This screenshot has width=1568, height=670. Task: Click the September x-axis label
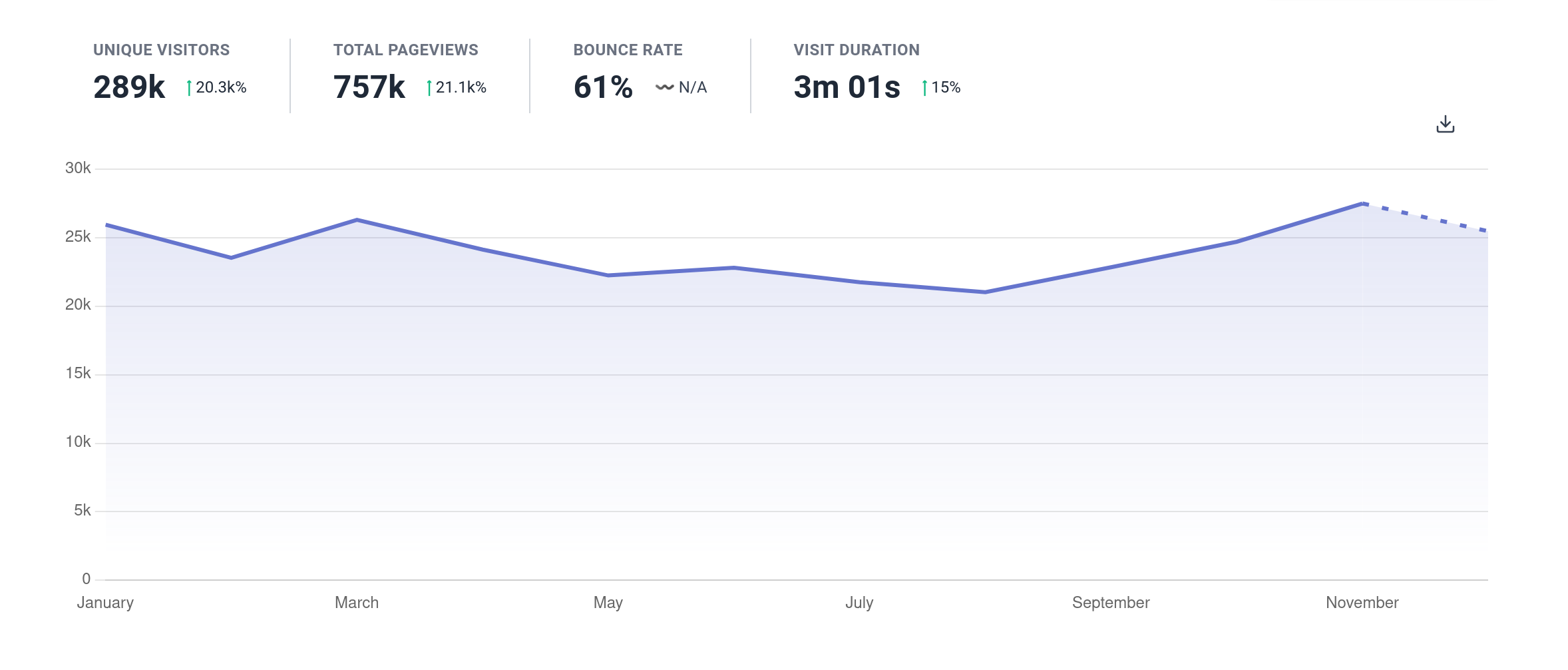click(x=1111, y=603)
